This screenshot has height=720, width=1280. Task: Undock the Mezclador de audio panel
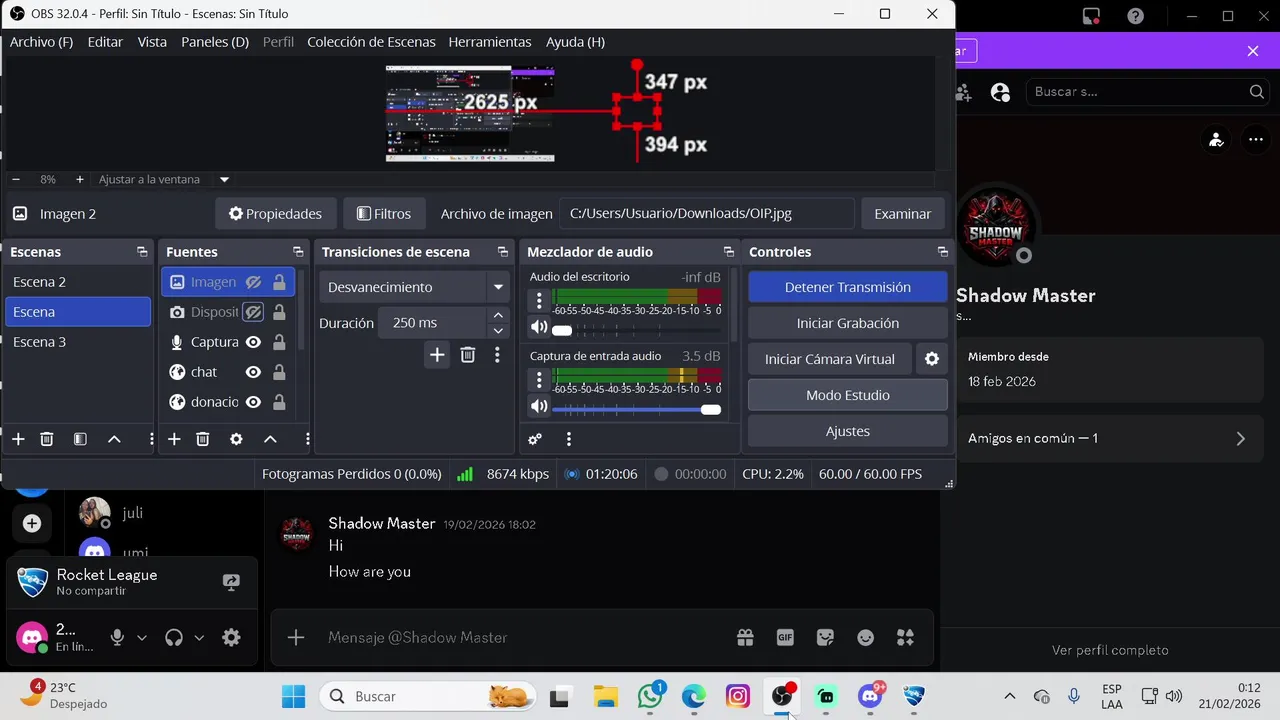(729, 252)
